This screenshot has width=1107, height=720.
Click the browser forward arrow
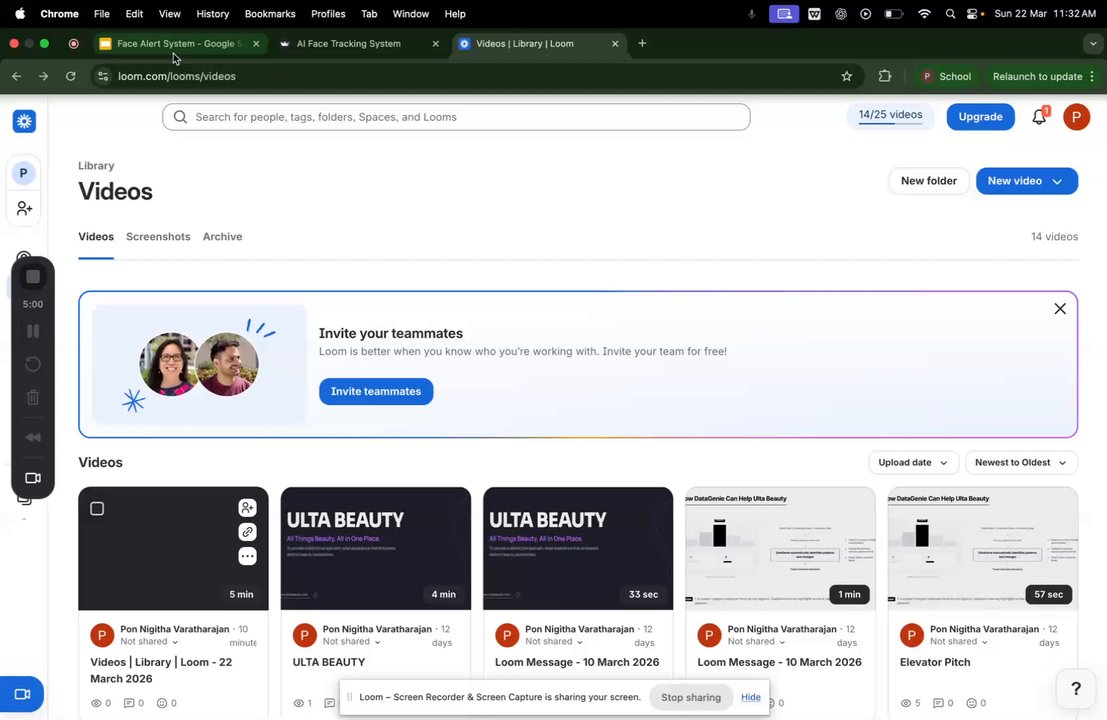tap(44, 76)
